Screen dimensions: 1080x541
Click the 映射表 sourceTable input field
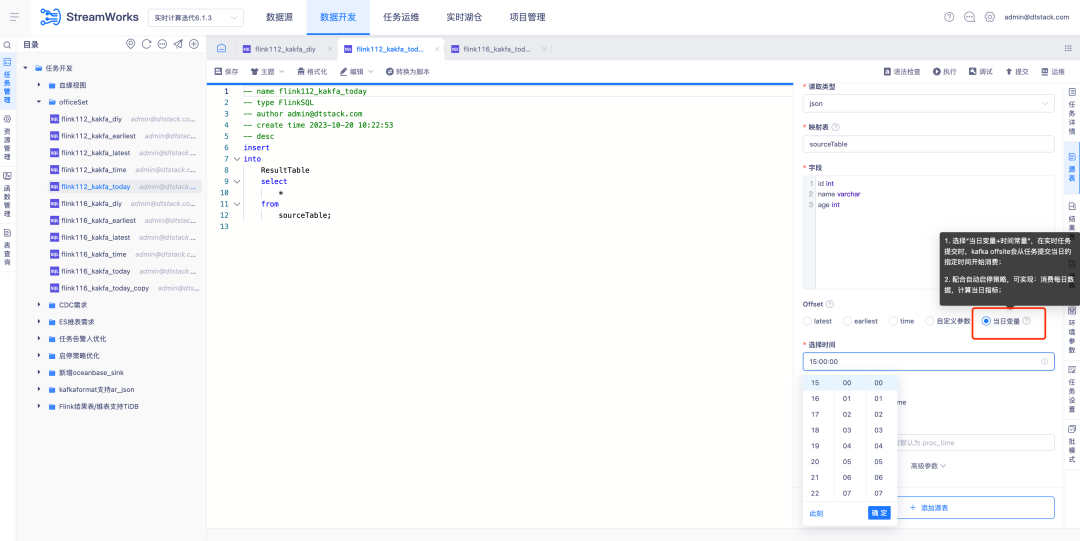[x=928, y=145]
